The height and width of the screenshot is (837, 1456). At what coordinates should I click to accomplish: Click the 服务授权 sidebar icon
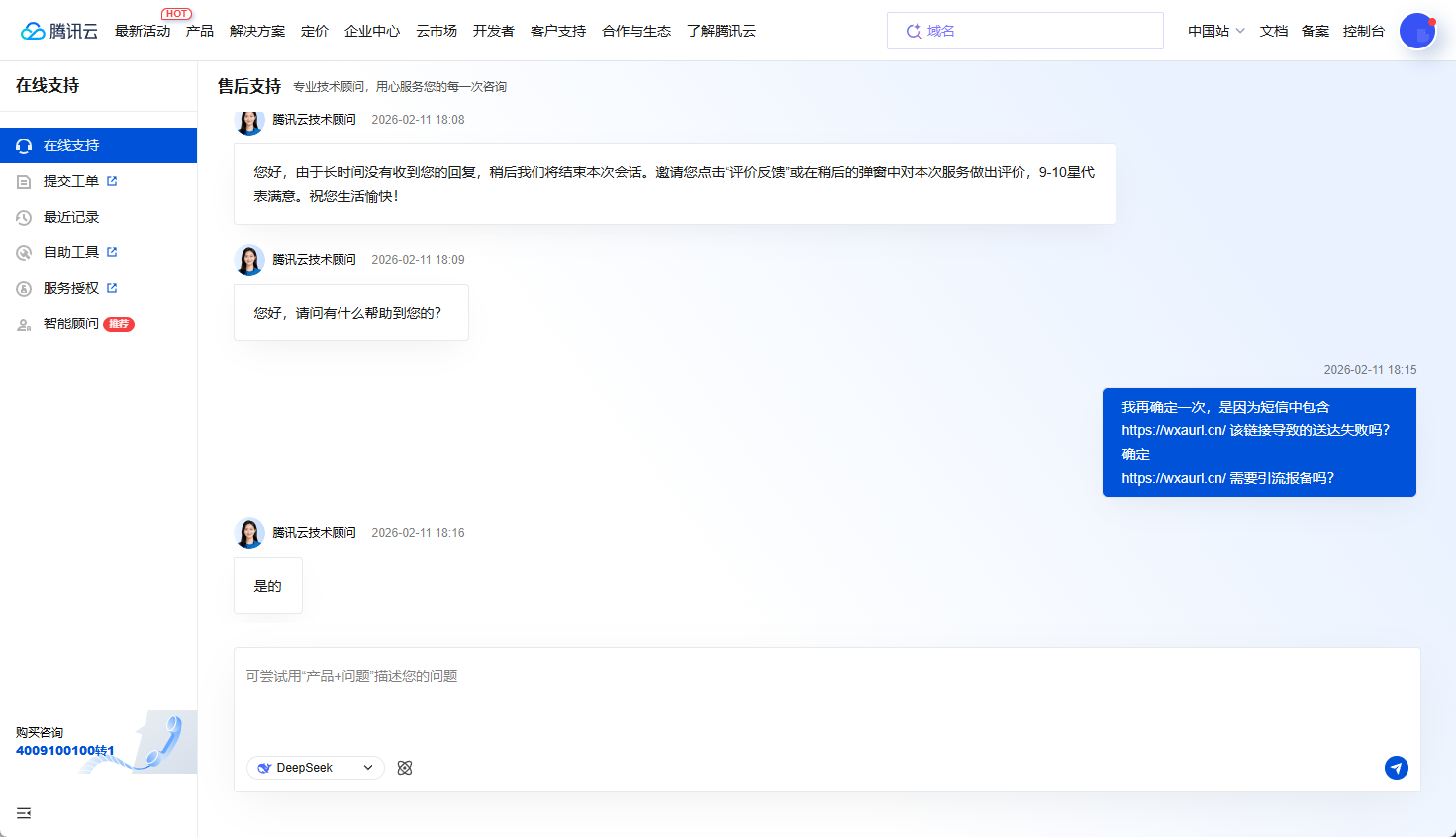(x=24, y=289)
